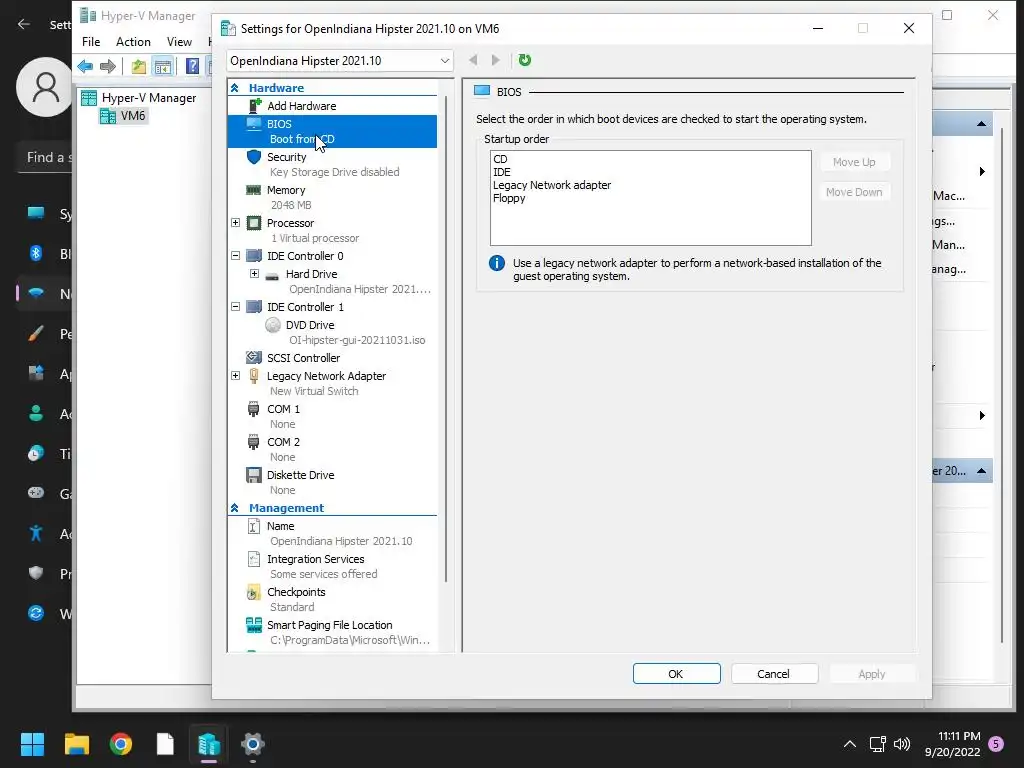Click the hardware list vertical scrollbar
This screenshot has height=768, width=1024.
446,338
